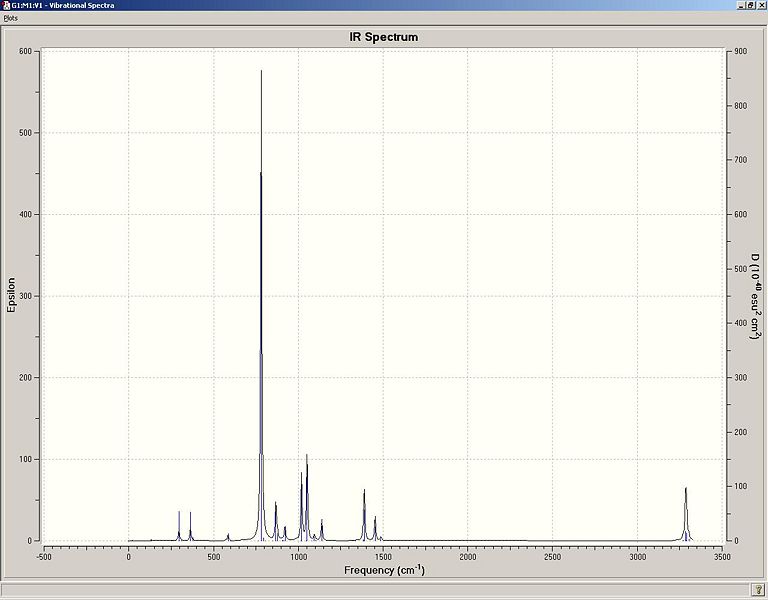Click the empty status bar at window bottom
The image size is (768, 600).
pos(375,589)
